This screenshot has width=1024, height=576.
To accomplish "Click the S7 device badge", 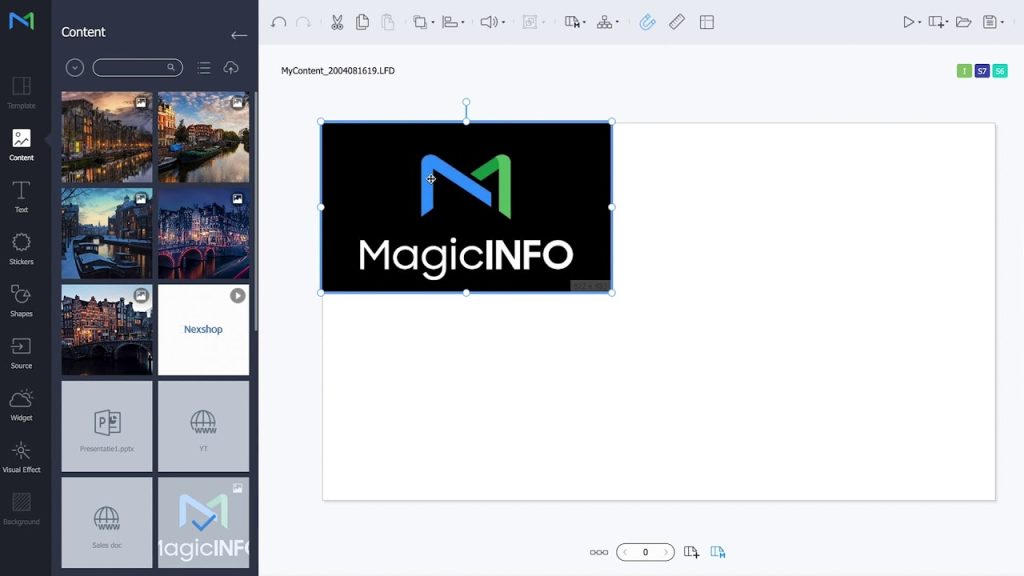I will pos(982,71).
